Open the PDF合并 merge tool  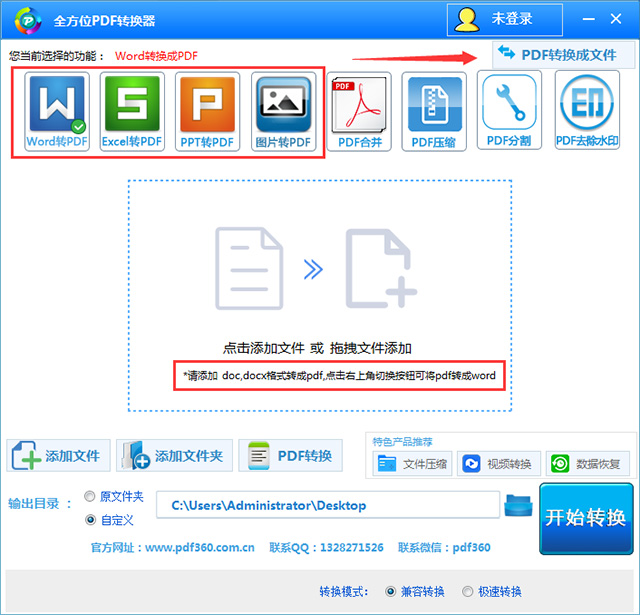click(359, 112)
